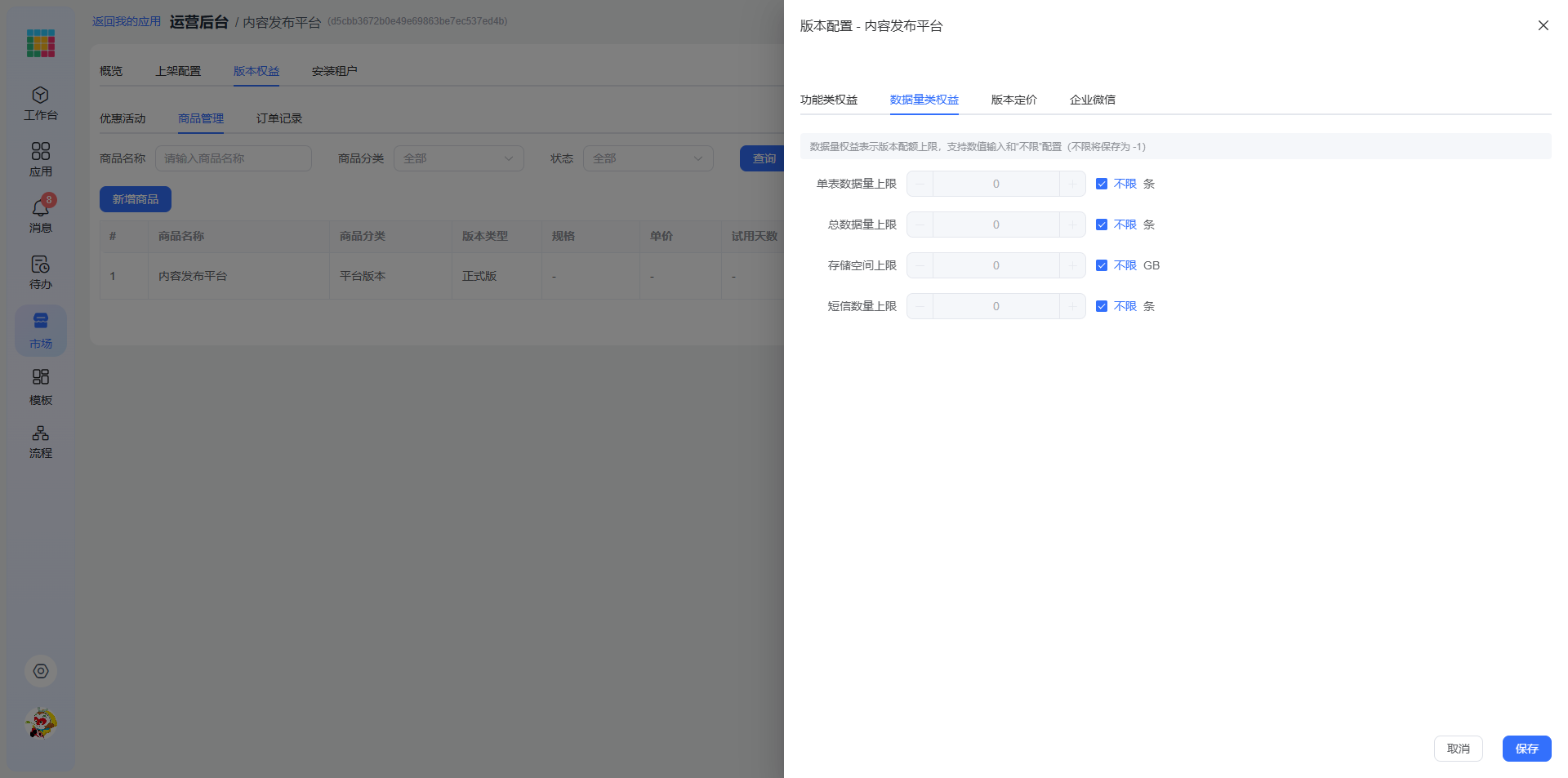1568x778 pixels.
Task: Uncheck 不限 for 总数据量上限
Action: pyautogui.click(x=1102, y=225)
